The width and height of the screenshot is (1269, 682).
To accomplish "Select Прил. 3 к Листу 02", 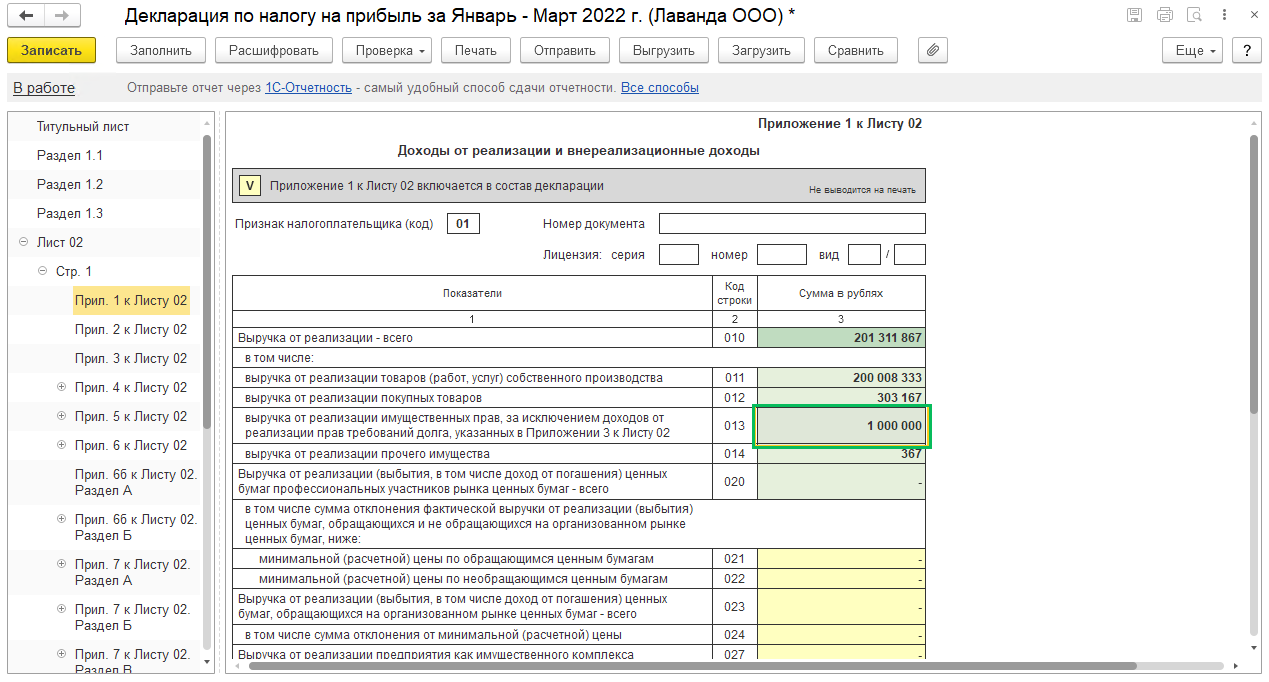I will click(x=131, y=358).
